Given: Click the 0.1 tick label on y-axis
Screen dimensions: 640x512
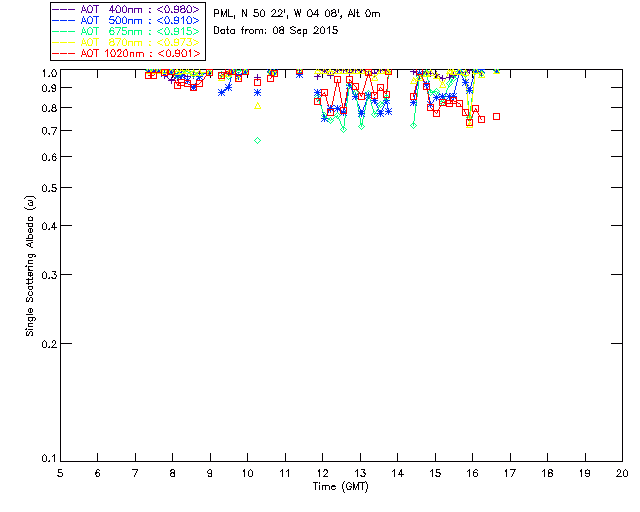Looking at the screenshot, I should (x=46, y=459).
